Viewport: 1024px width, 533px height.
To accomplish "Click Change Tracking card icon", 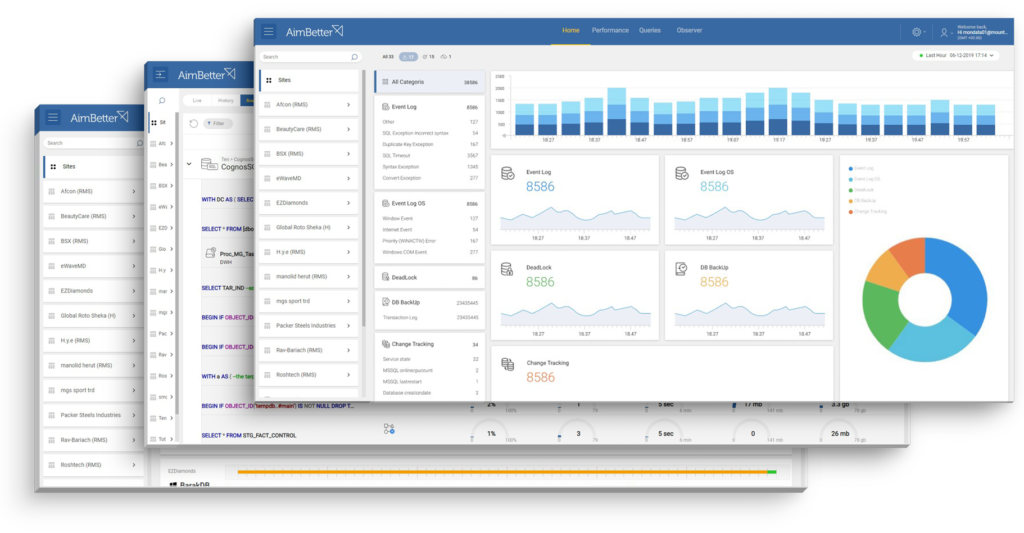I will point(507,364).
